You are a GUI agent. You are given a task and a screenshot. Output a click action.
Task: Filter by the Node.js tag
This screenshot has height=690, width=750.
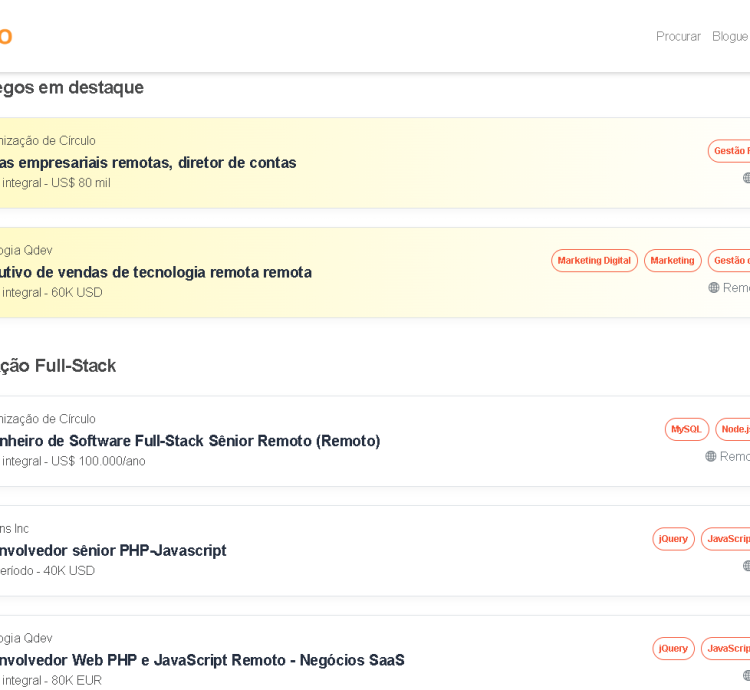[733, 429]
